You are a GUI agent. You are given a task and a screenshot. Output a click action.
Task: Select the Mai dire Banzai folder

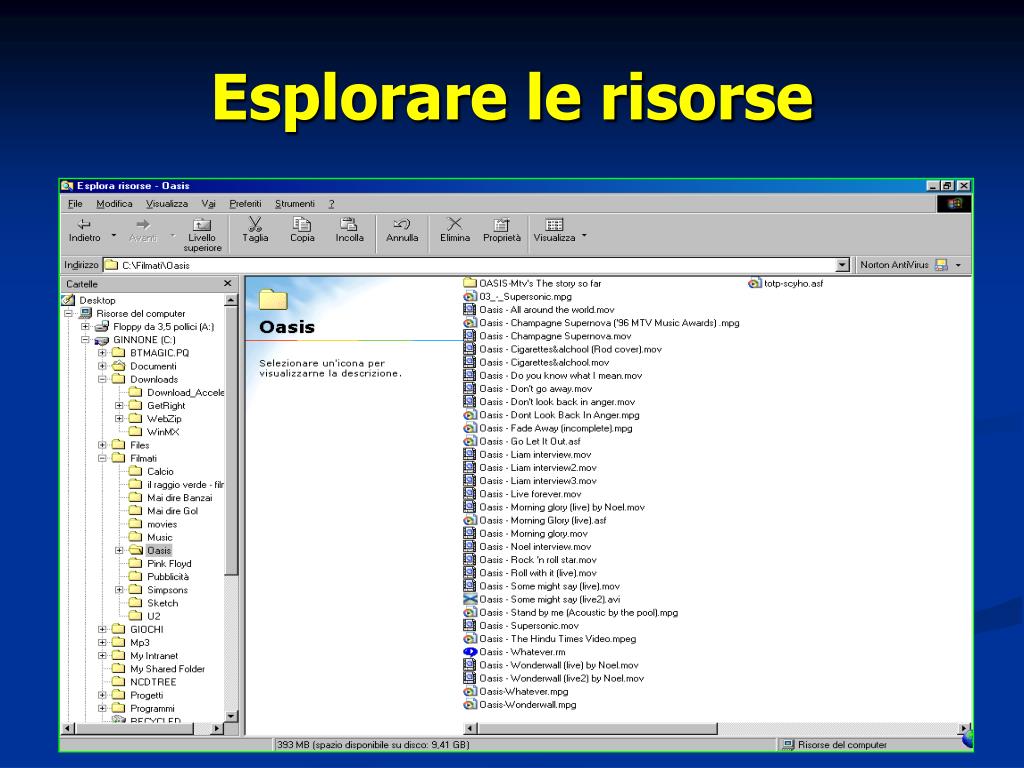(x=180, y=498)
